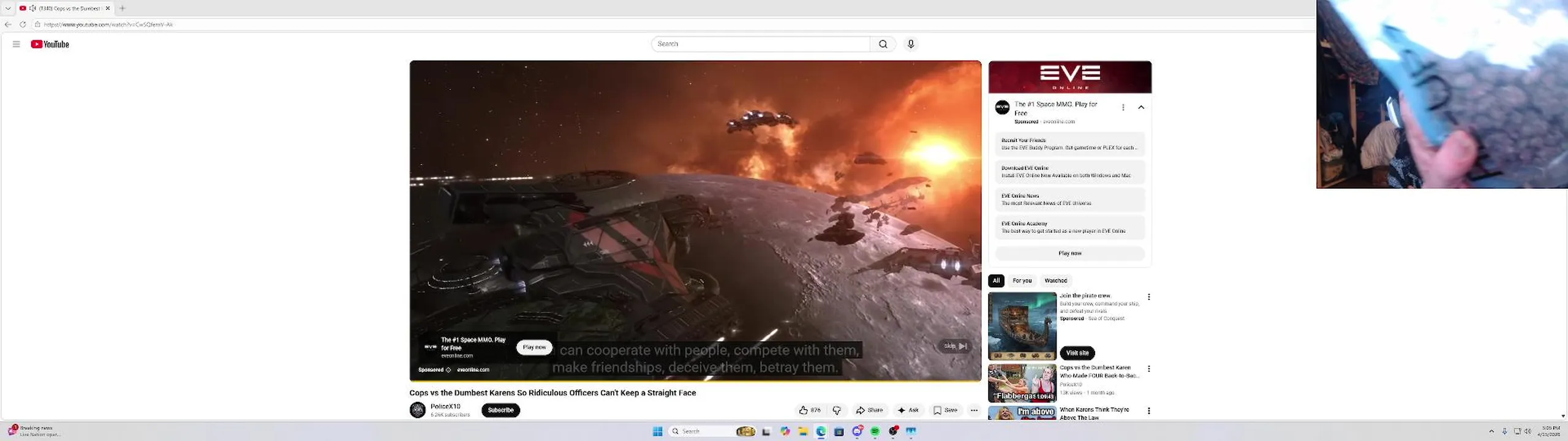Viewport: 1568px width, 441px height.
Task: Open the YouTube hamburger guide menu
Action: point(17,44)
